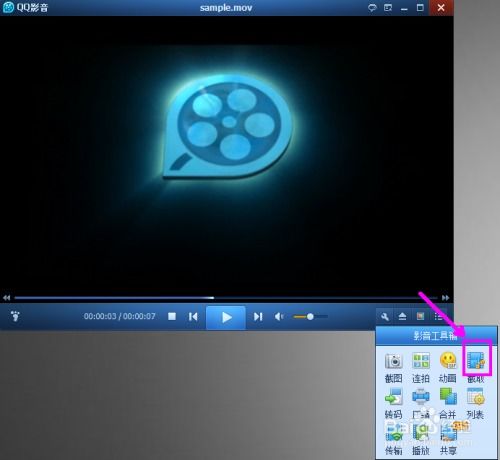Viewport: 500px width, 460px height.
Task: Click the 影音工具箱 panel header
Action: pyautogui.click(x=436, y=336)
